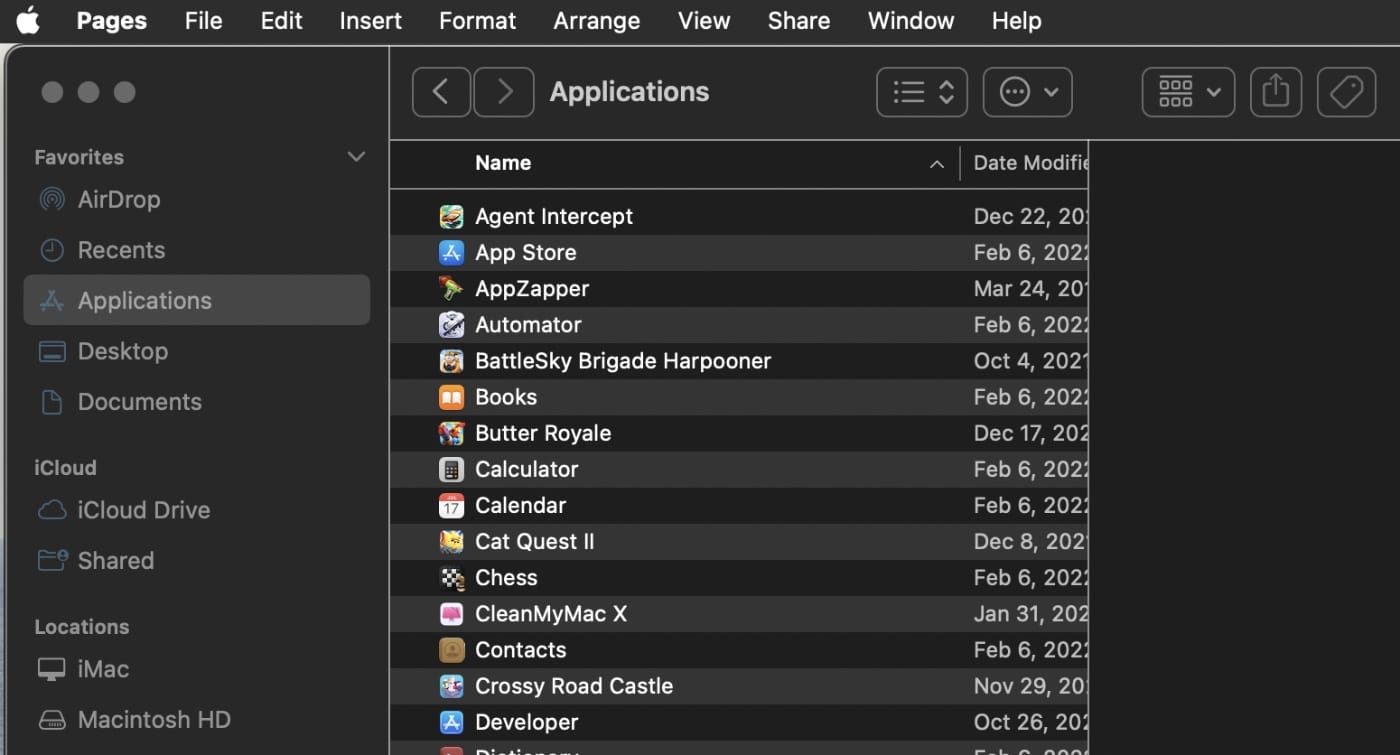Open the group-by grid dropdown
Screen dimensions: 1400x755
tap(1188, 92)
